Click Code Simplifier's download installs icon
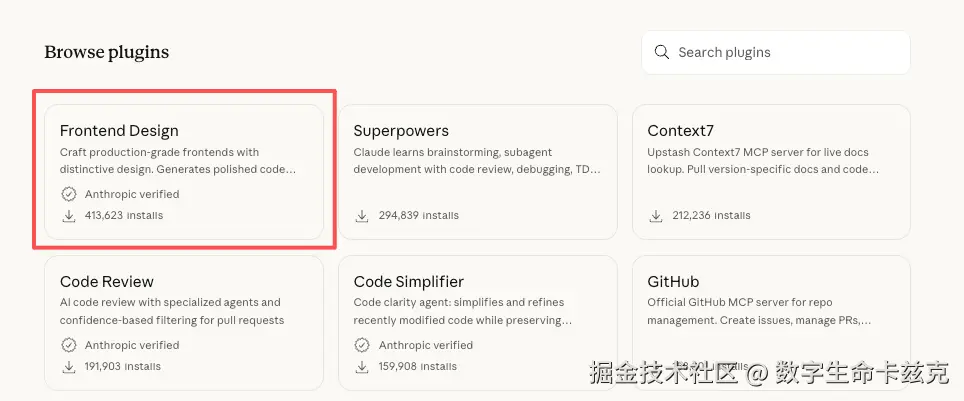 coord(363,367)
